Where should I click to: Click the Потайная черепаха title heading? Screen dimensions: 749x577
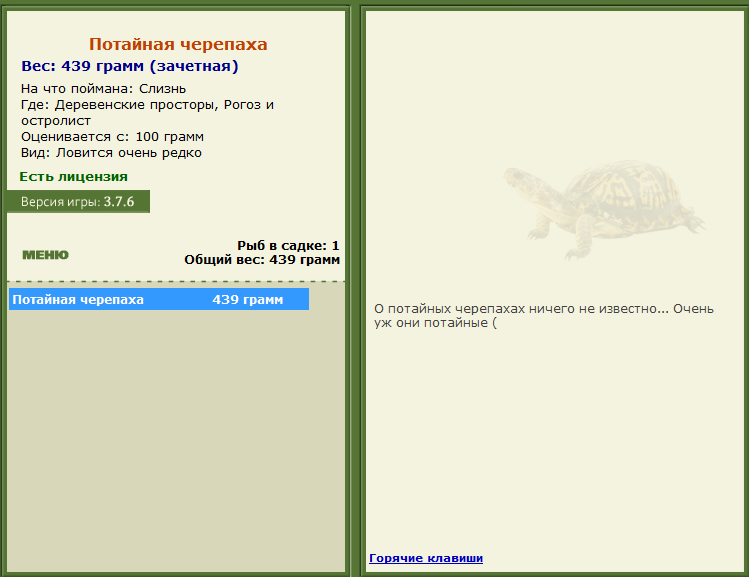pos(178,44)
